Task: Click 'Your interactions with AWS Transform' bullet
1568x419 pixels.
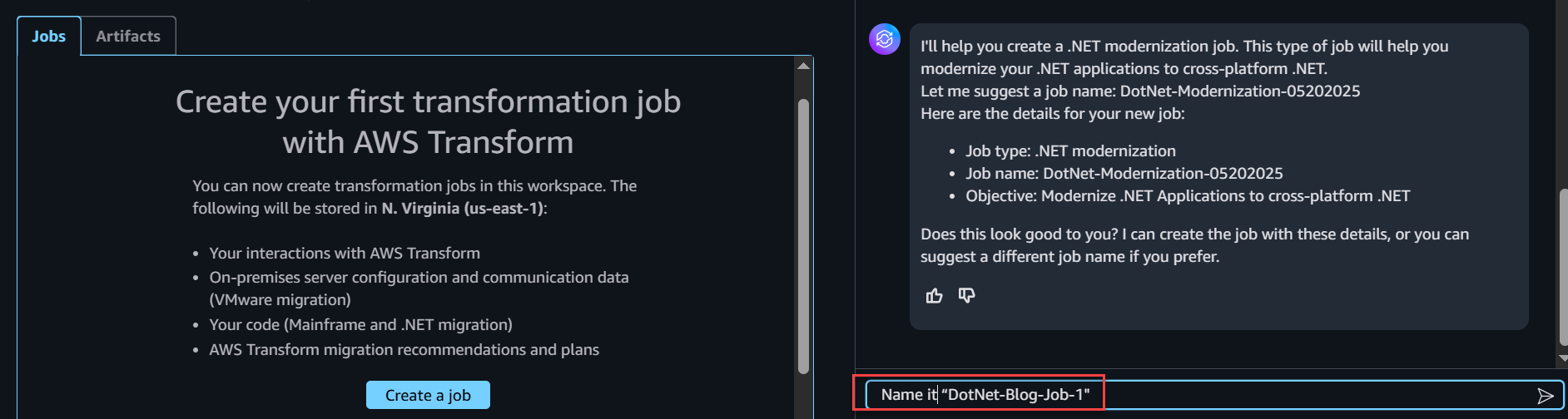Action: (x=345, y=253)
